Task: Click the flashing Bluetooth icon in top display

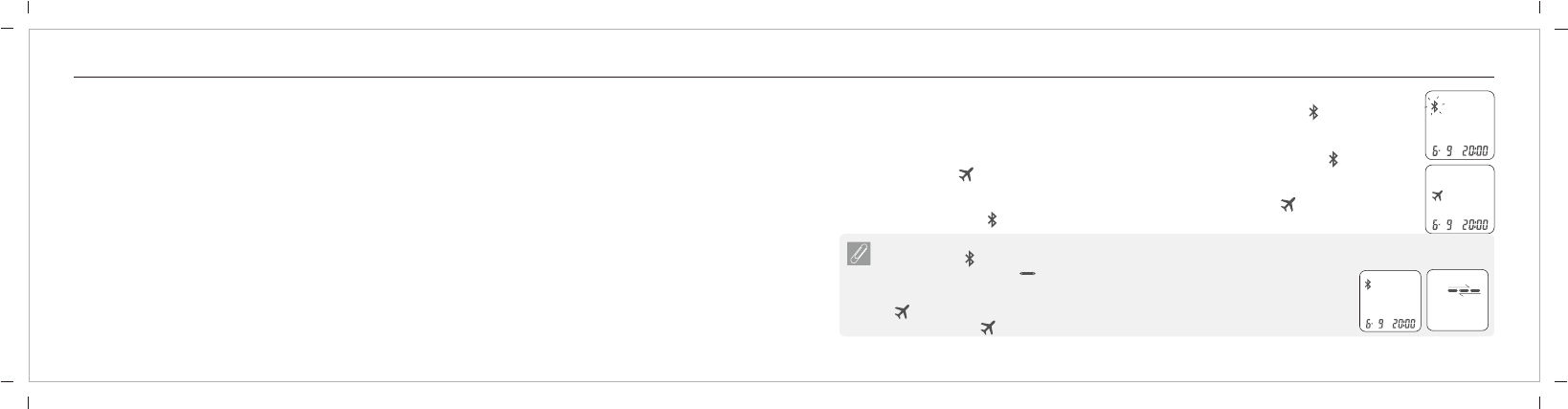Action: (1434, 107)
